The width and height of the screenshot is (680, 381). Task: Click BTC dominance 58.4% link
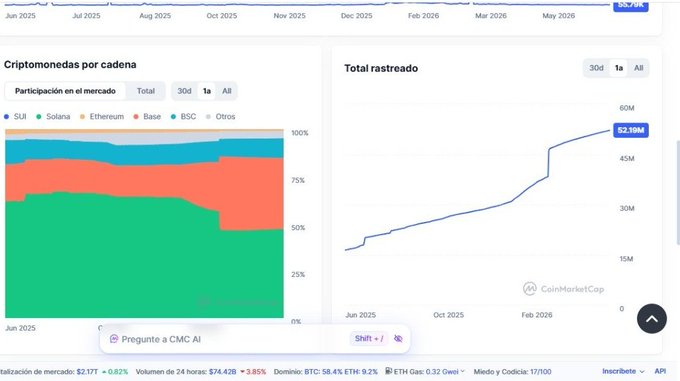click(x=323, y=371)
